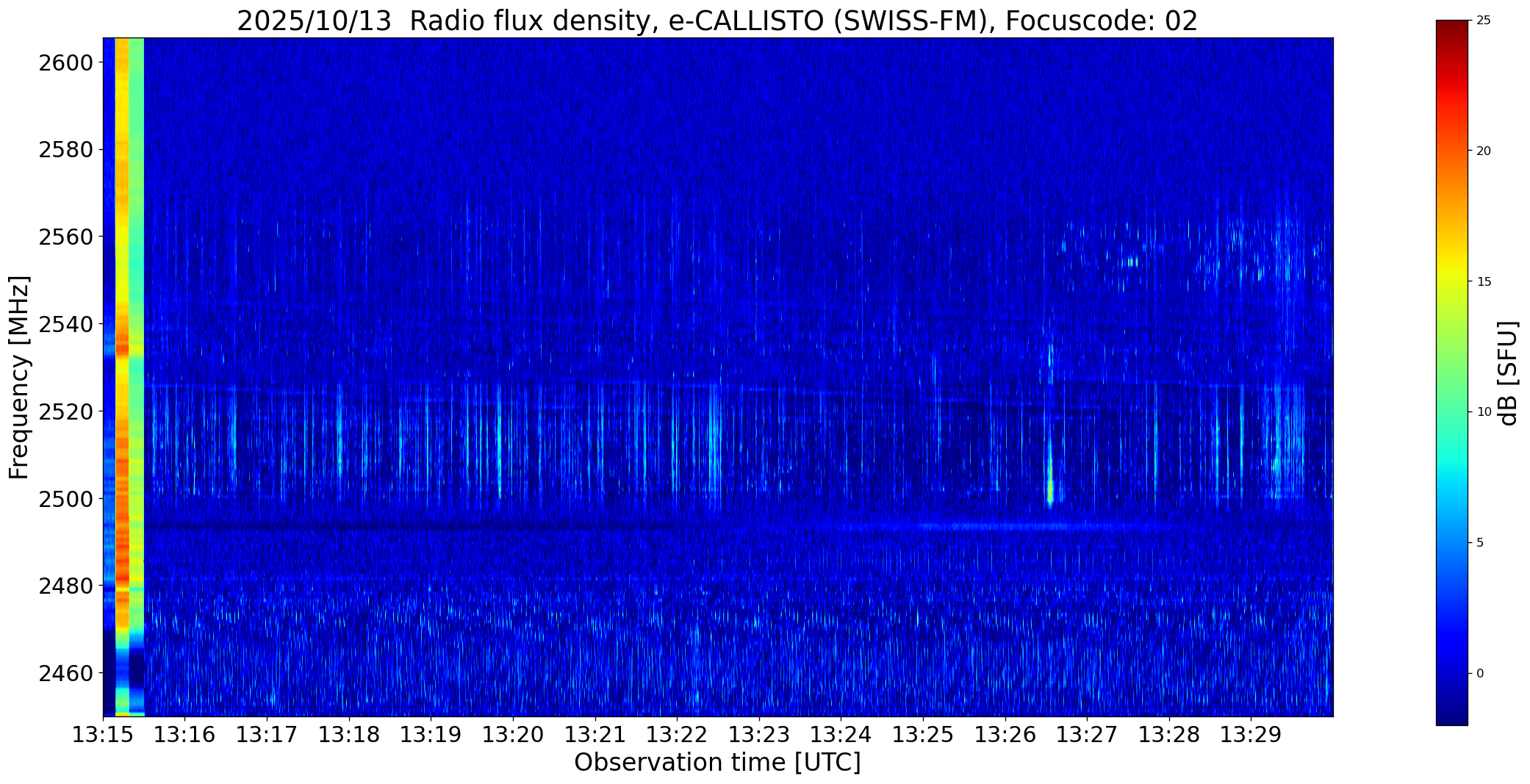The height and width of the screenshot is (784, 1530).
Task: Click the colorbar tick label 20
Action: point(1484,151)
